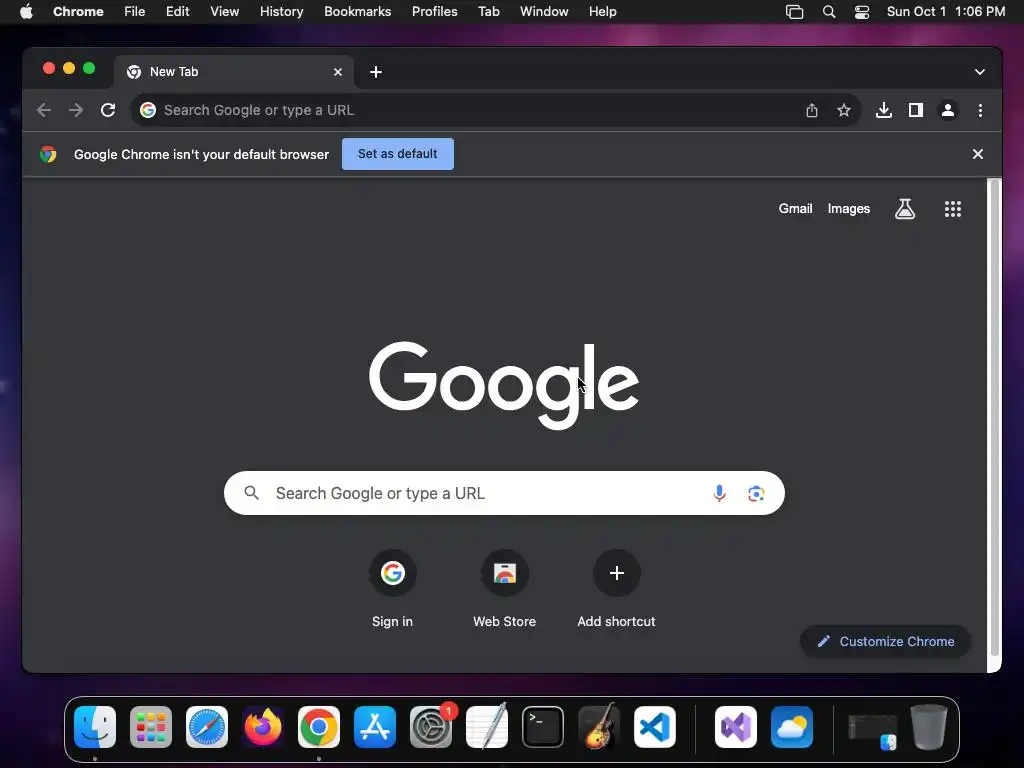
Task: Click the Google logo doodle
Action: [504, 384]
